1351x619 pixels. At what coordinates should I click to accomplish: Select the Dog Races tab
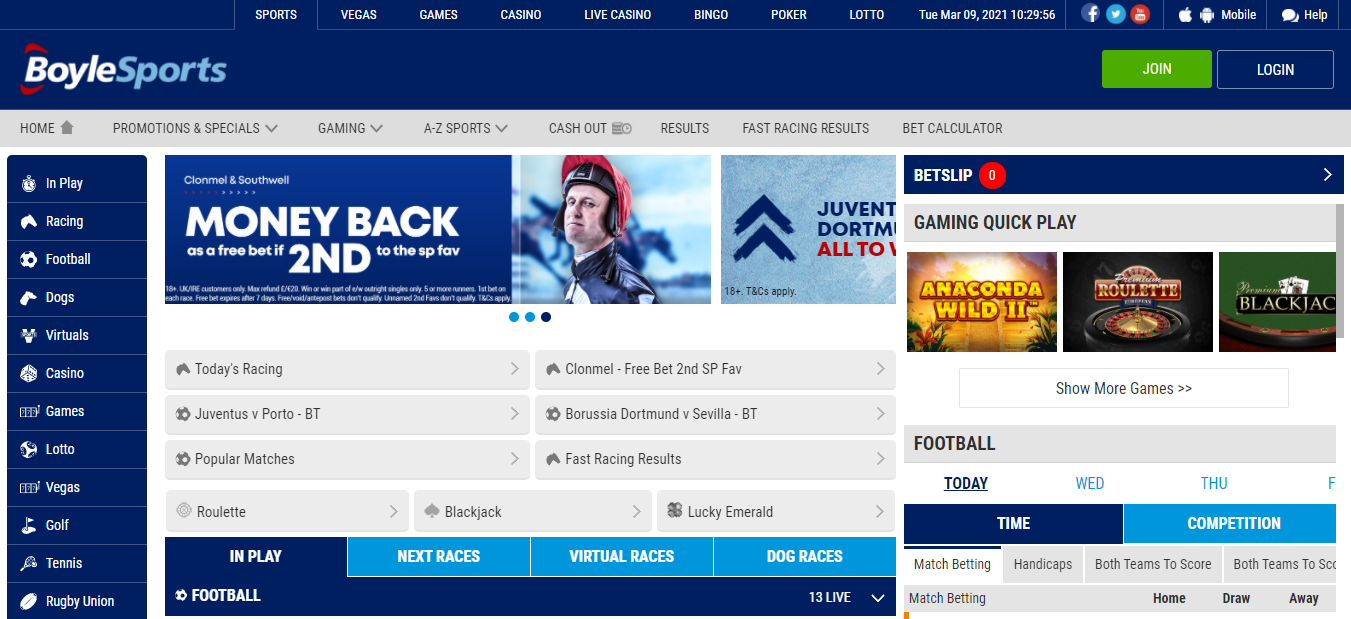point(805,557)
